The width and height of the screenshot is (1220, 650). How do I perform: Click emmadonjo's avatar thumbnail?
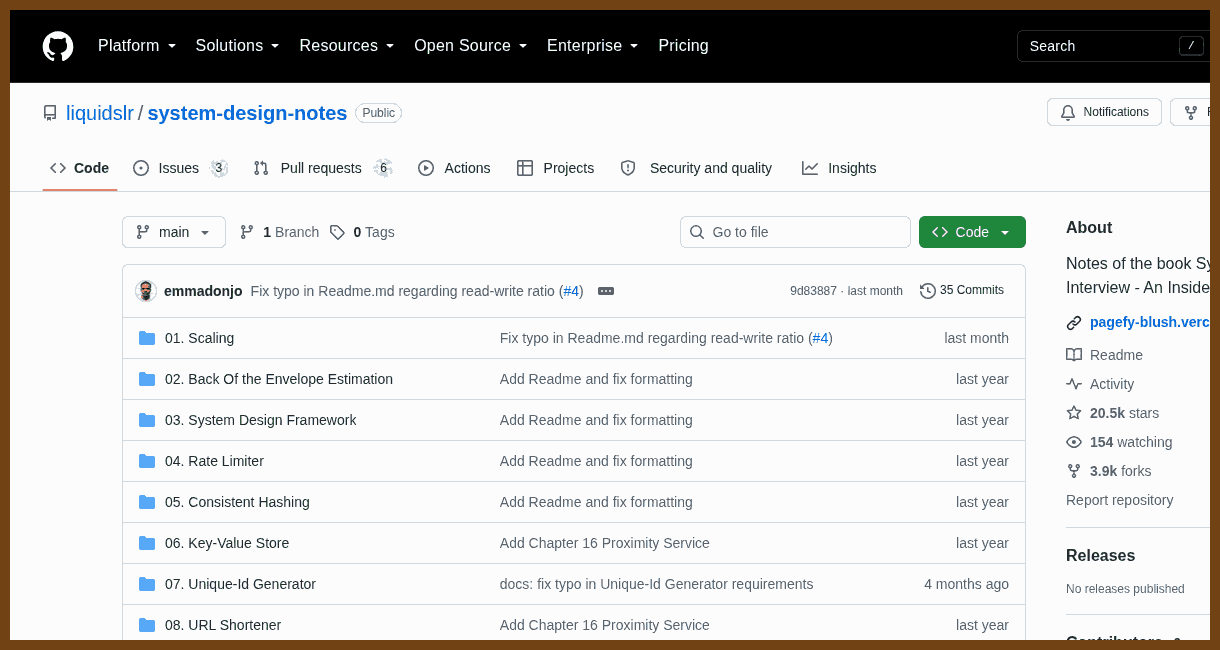[x=146, y=291]
